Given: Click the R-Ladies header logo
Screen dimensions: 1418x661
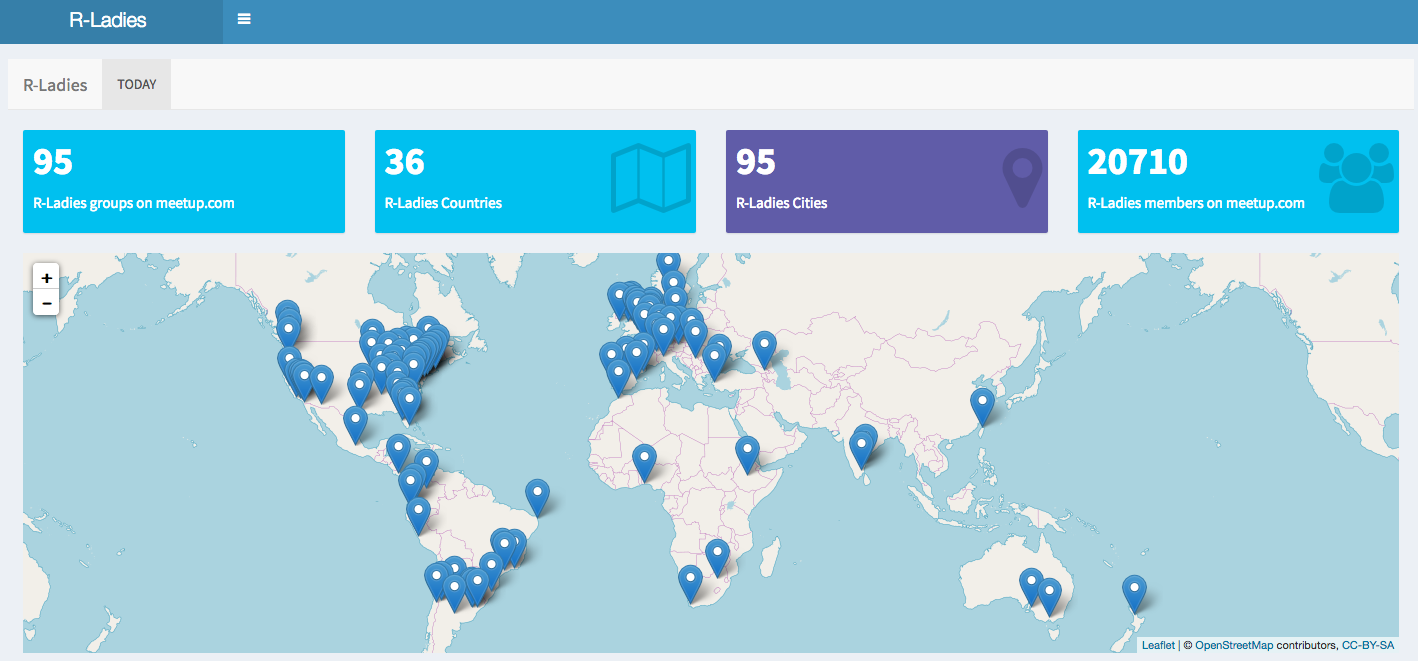Looking at the screenshot, I should 108,20.
